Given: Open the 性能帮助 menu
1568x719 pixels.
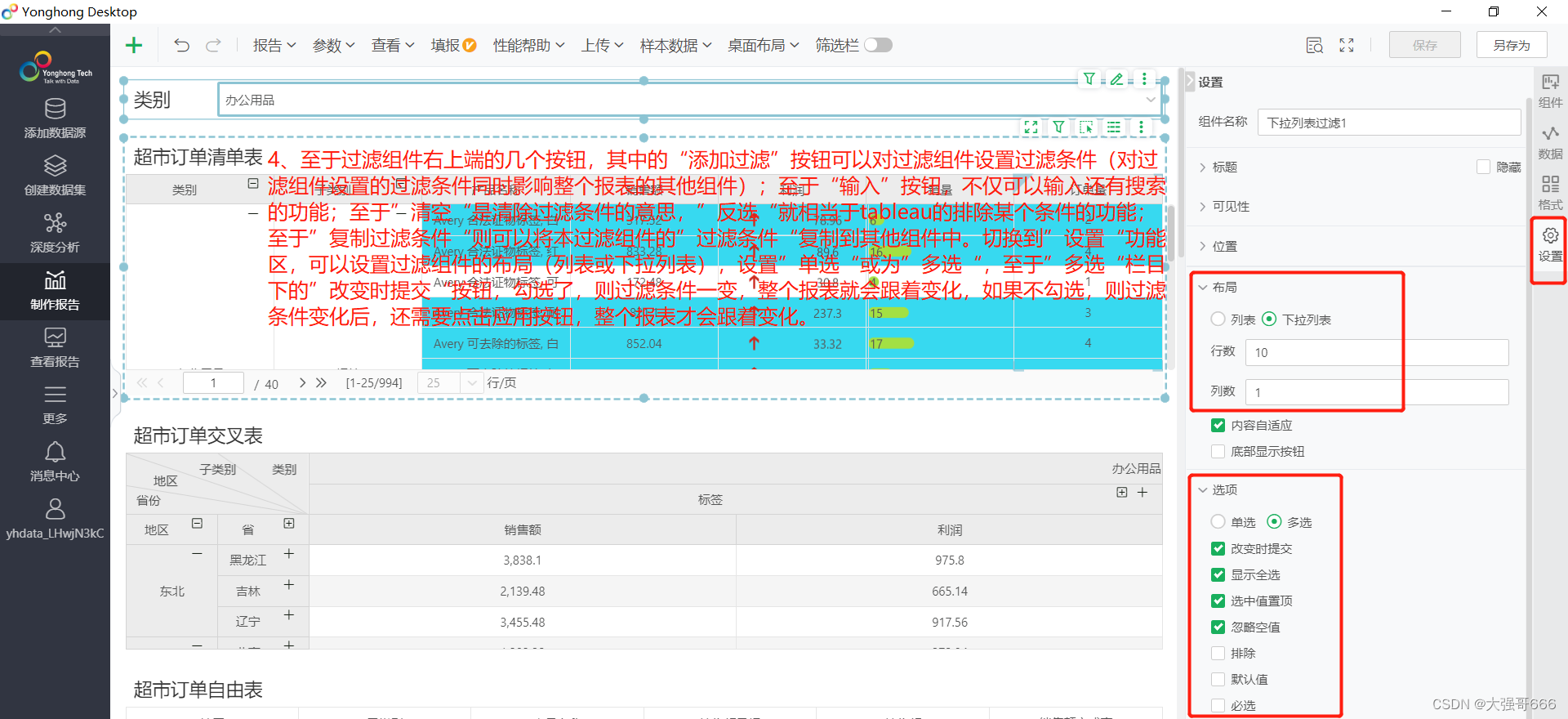Looking at the screenshot, I should (x=528, y=45).
